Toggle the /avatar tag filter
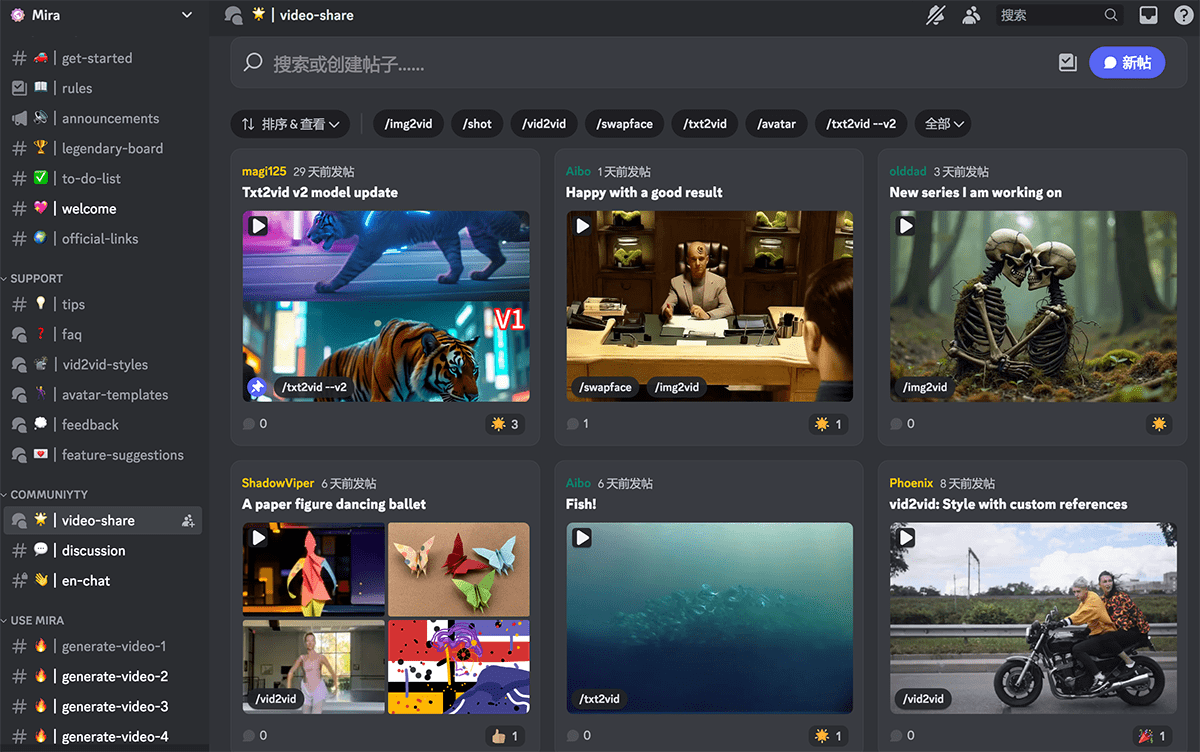The width and height of the screenshot is (1200, 752). (x=776, y=124)
